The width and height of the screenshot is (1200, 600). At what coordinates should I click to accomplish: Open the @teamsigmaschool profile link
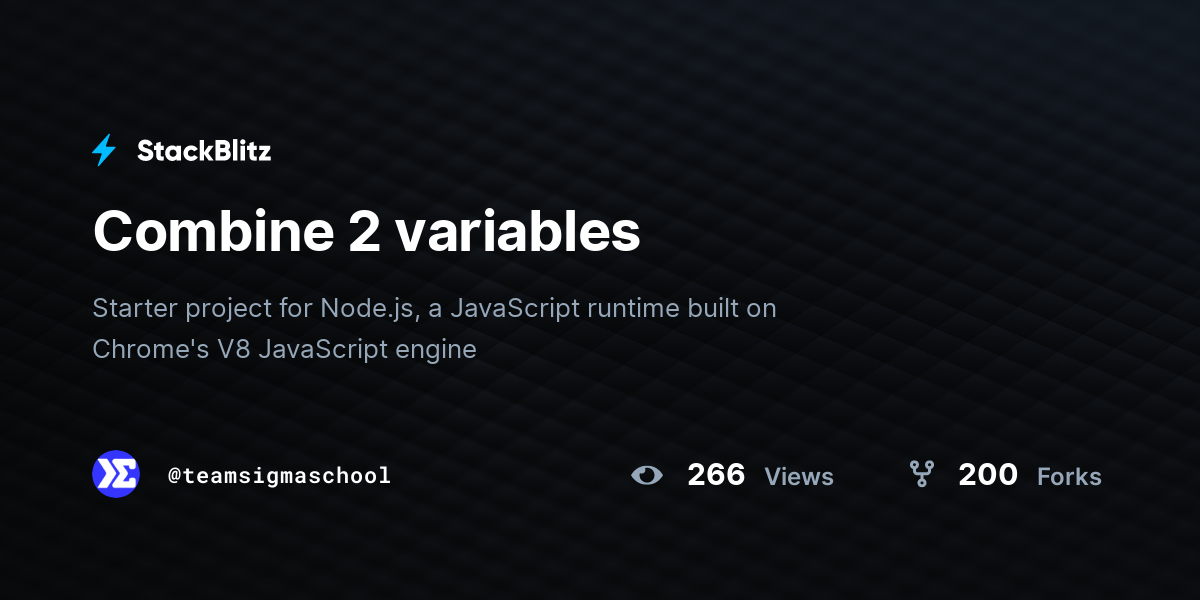click(279, 476)
